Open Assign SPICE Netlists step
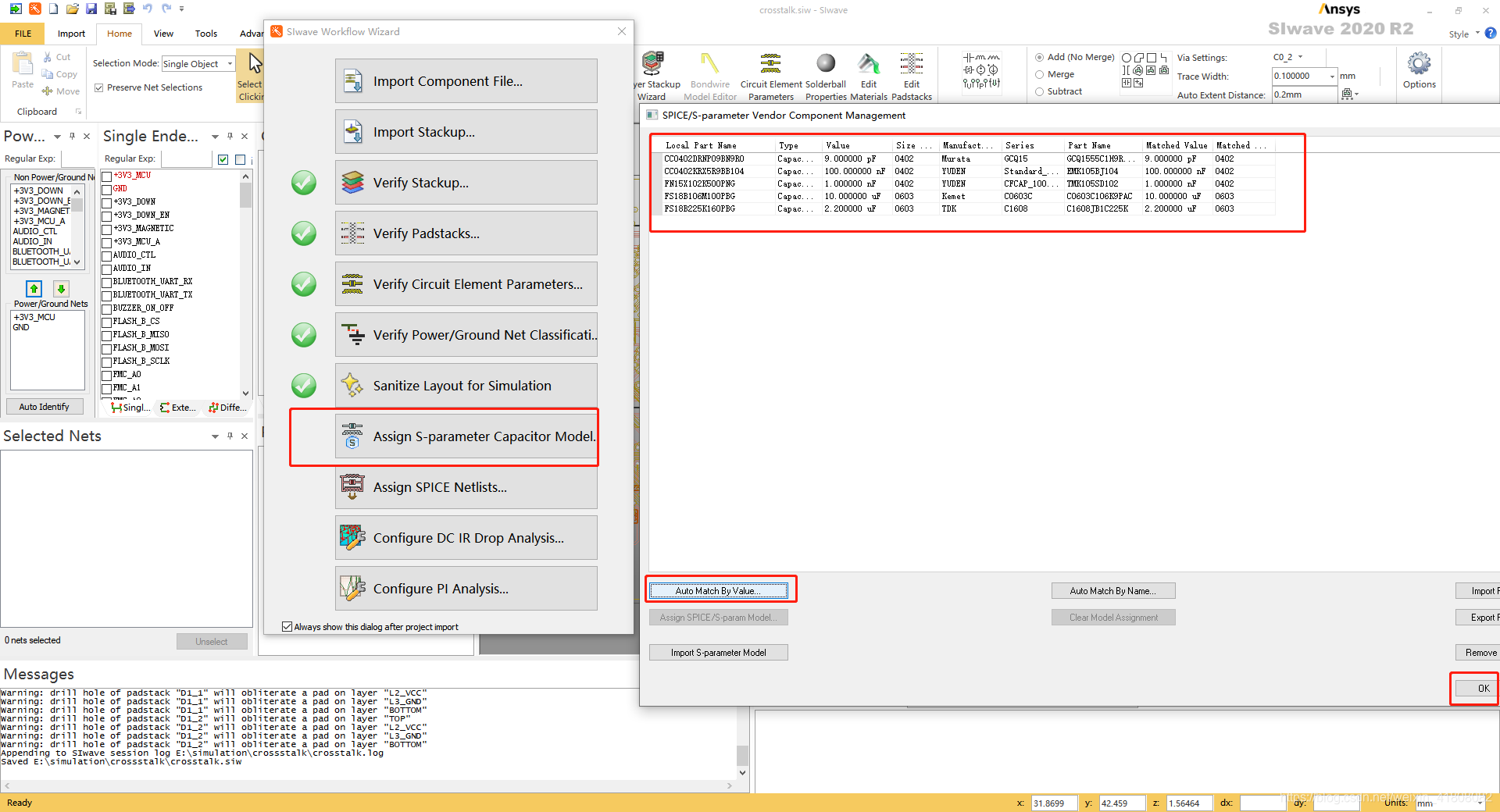This screenshot has height=812, width=1500. [x=466, y=487]
